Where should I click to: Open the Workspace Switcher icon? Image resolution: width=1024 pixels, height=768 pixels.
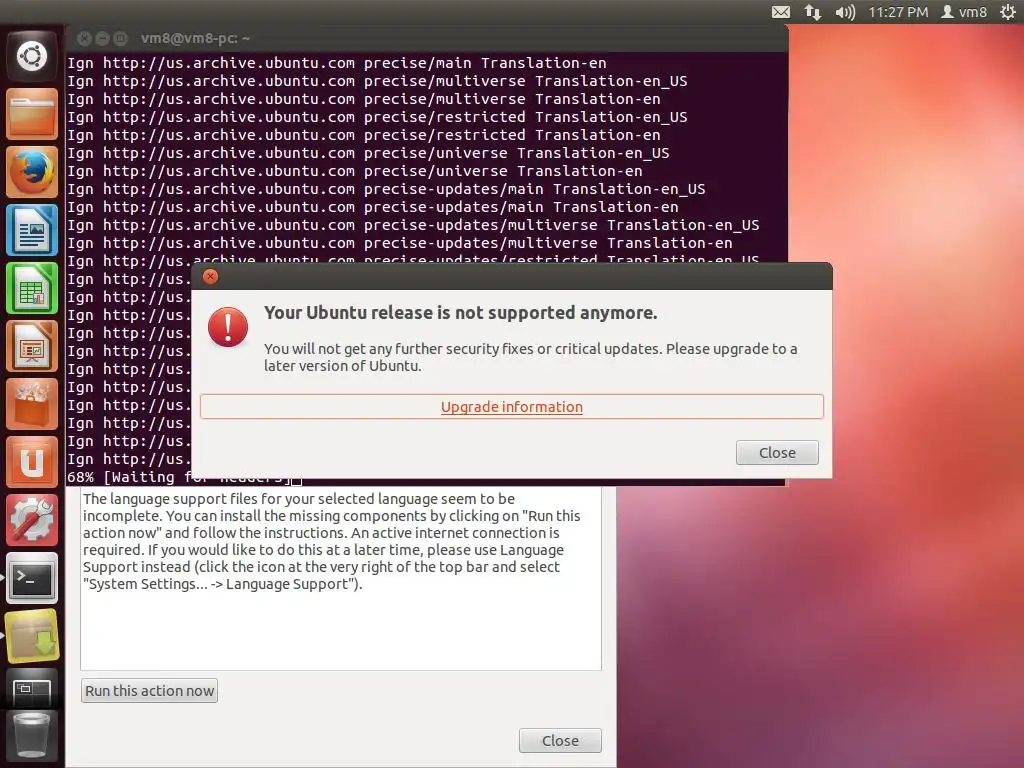click(x=32, y=688)
